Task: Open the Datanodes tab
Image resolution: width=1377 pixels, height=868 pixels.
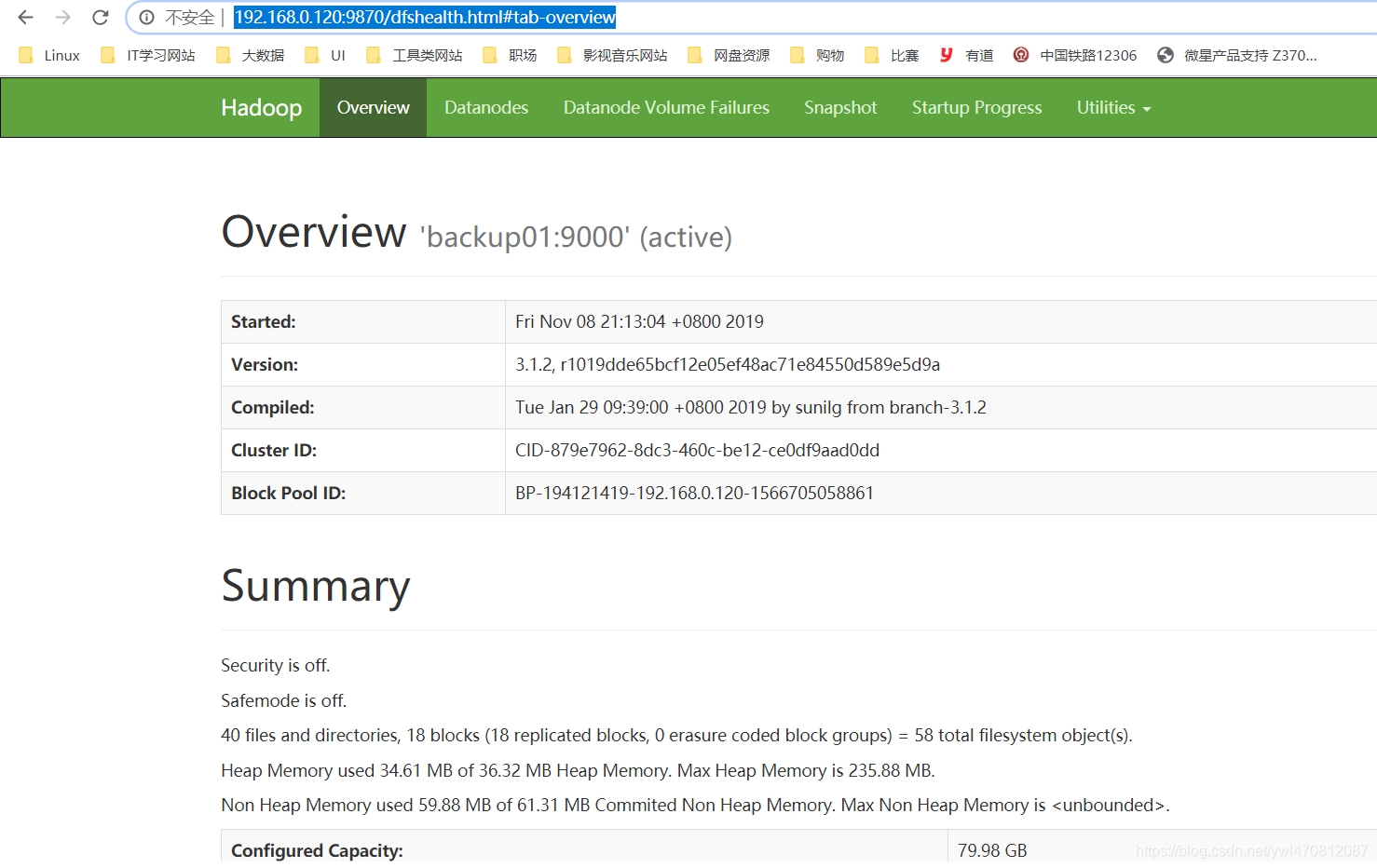Action: click(486, 108)
